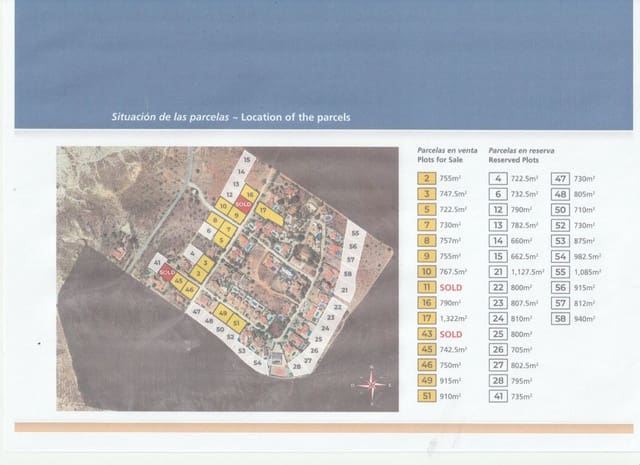Select yellow legend box for plot 2
This screenshot has height=465, width=640.
pos(427,178)
